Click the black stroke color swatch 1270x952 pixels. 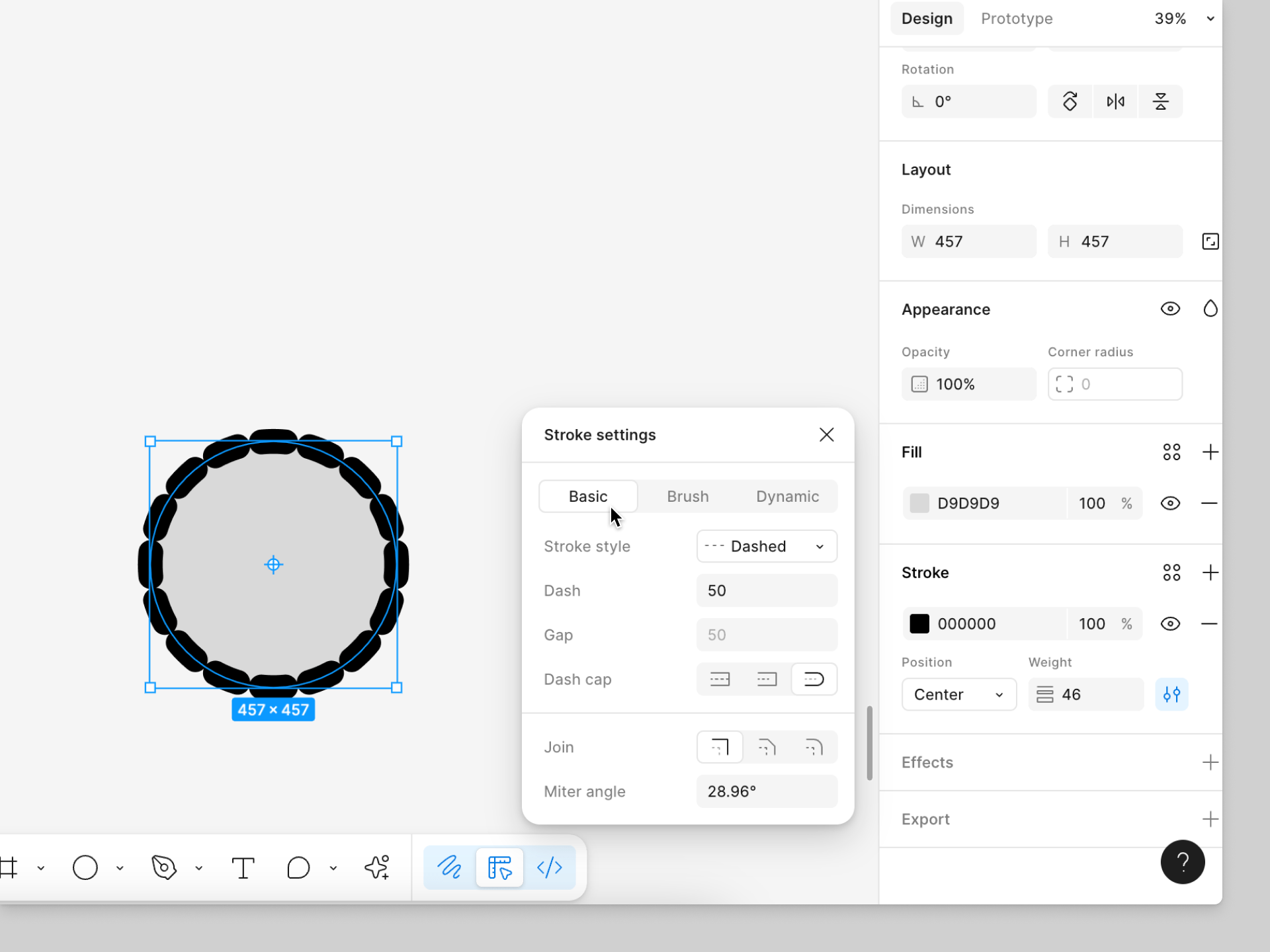pos(919,623)
